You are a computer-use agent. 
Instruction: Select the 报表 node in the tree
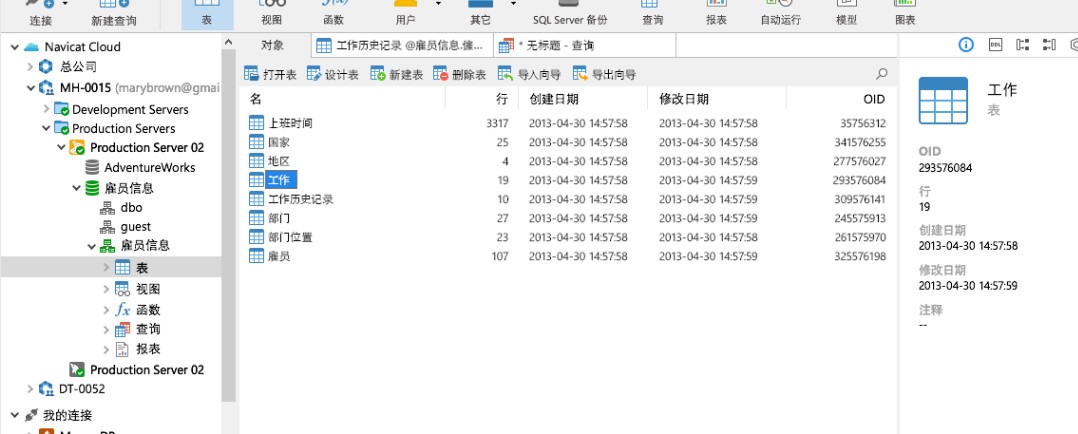click(x=138, y=349)
